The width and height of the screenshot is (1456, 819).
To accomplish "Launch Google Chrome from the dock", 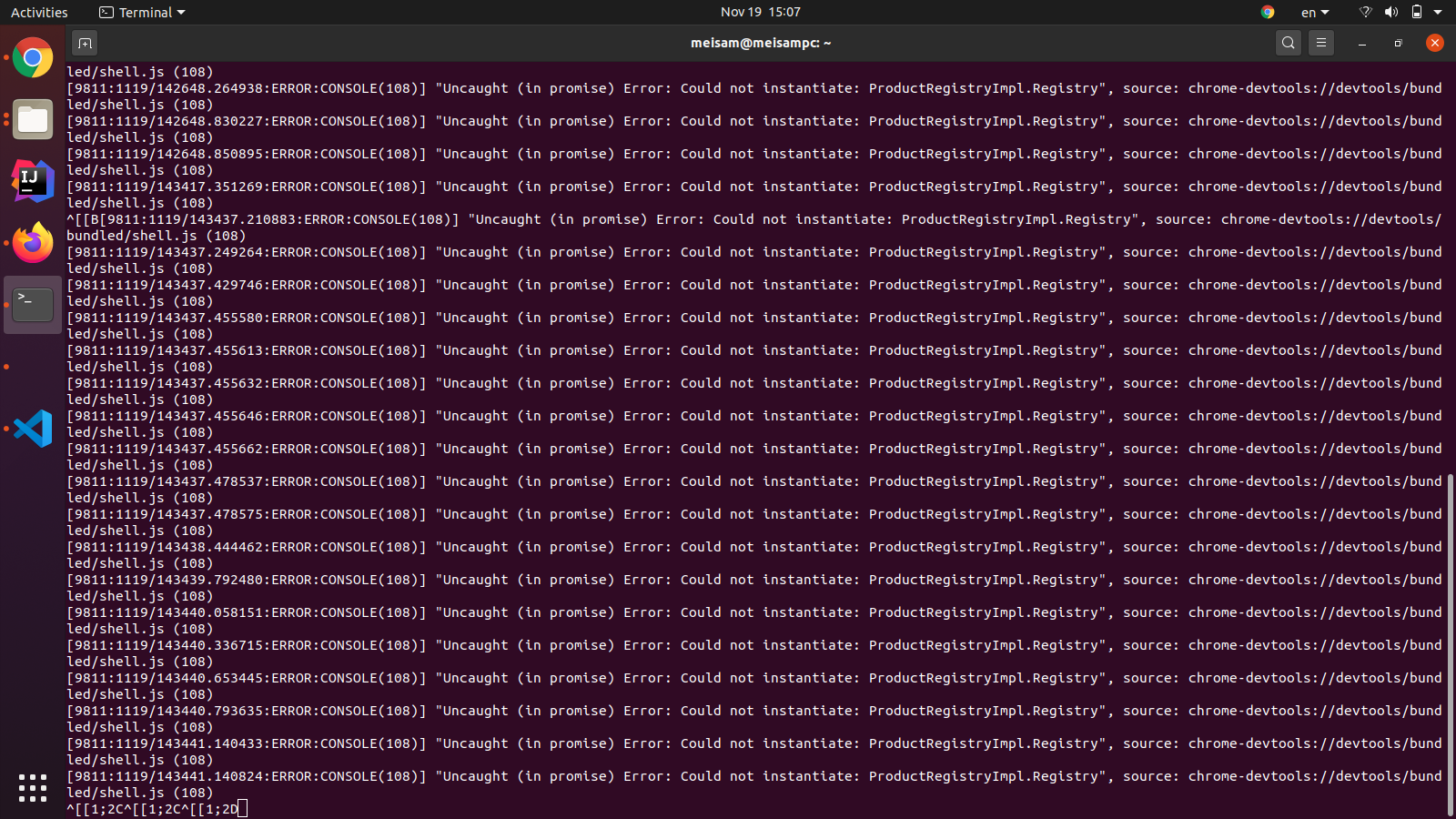I will coord(33,57).
